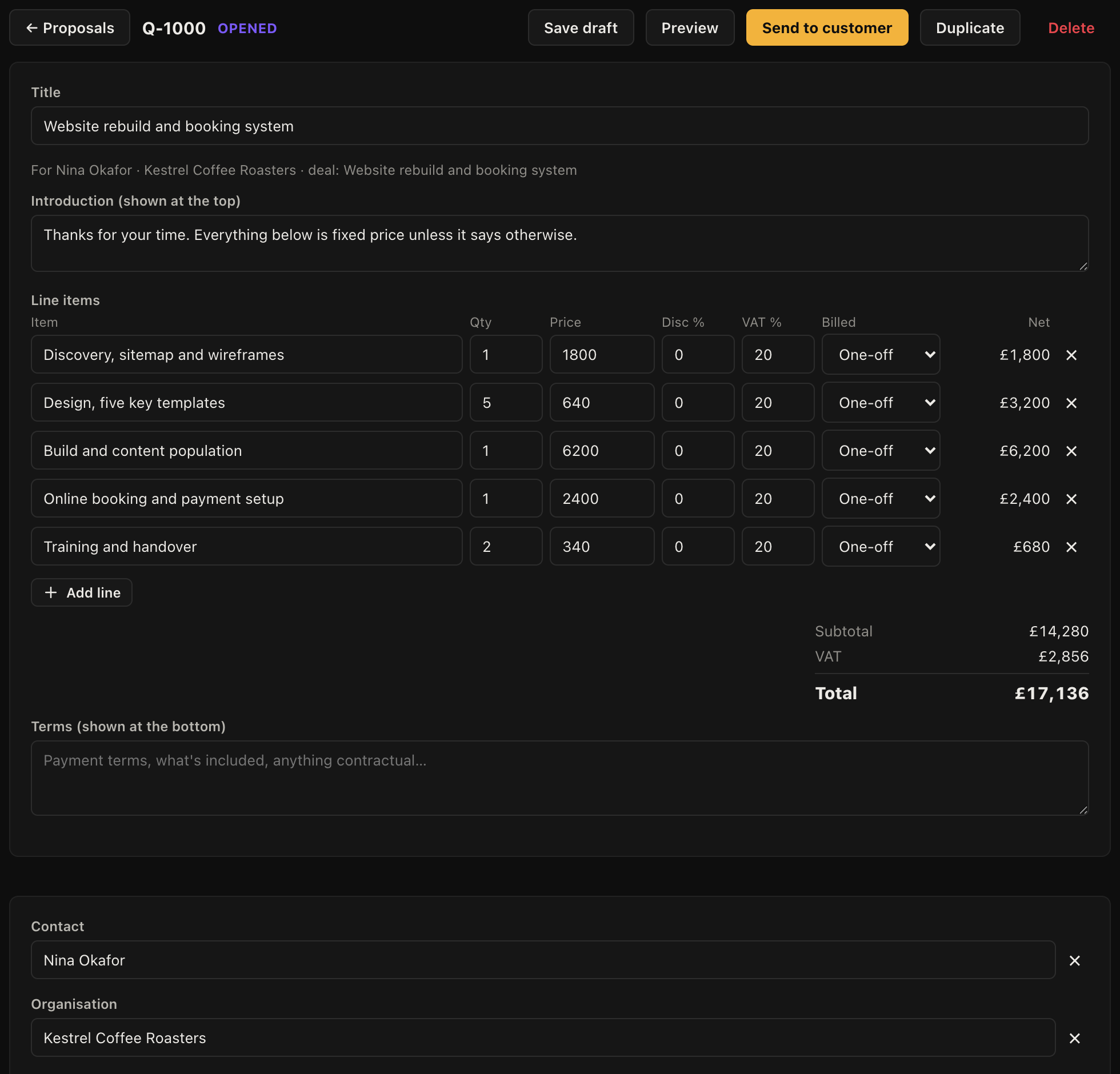Image resolution: width=1120 pixels, height=1074 pixels.
Task: Delete the Build and content population row
Action: 1071,451
